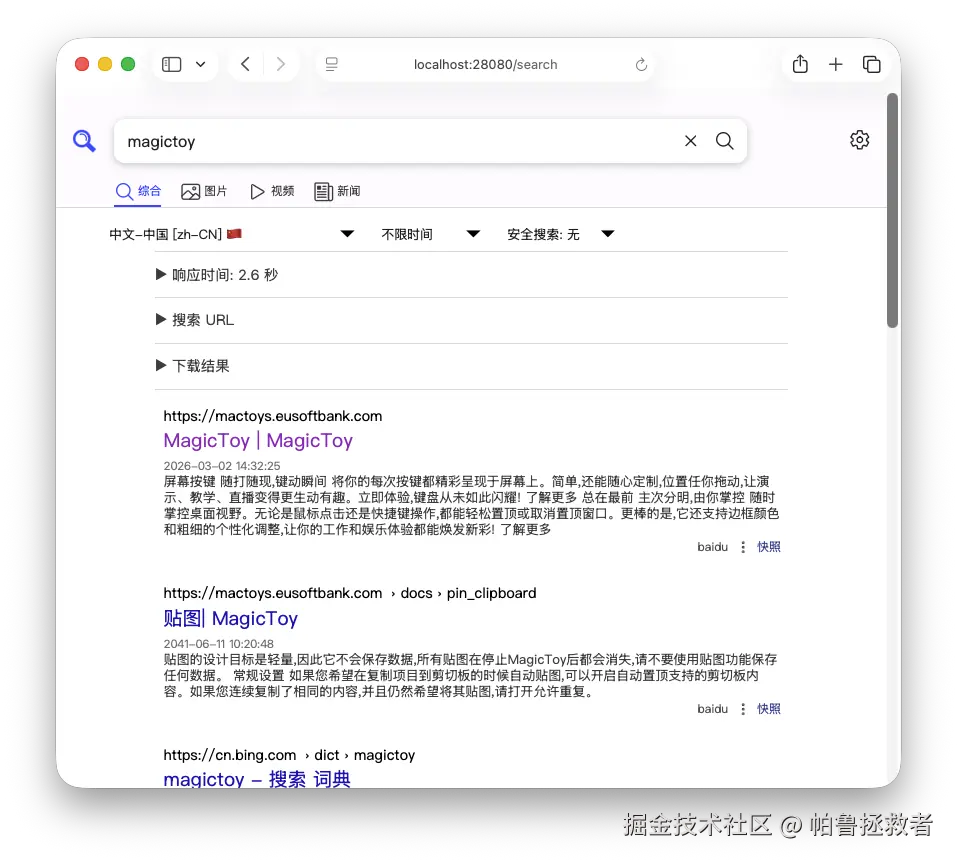
Task: Click https://mactoys.eusoftbank.com URL of first result
Action: coord(273,416)
